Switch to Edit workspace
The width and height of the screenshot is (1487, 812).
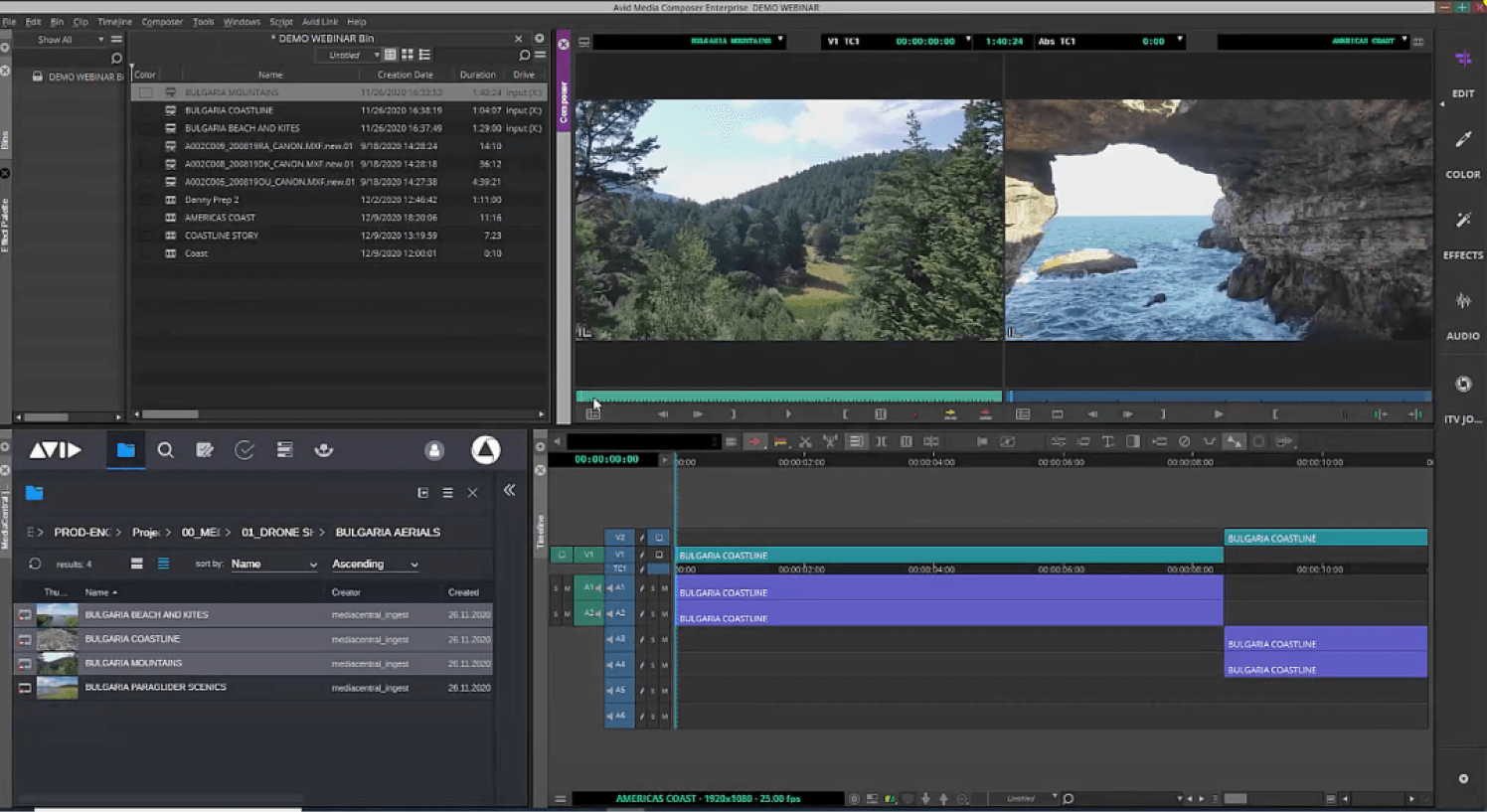tap(1463, 74)
